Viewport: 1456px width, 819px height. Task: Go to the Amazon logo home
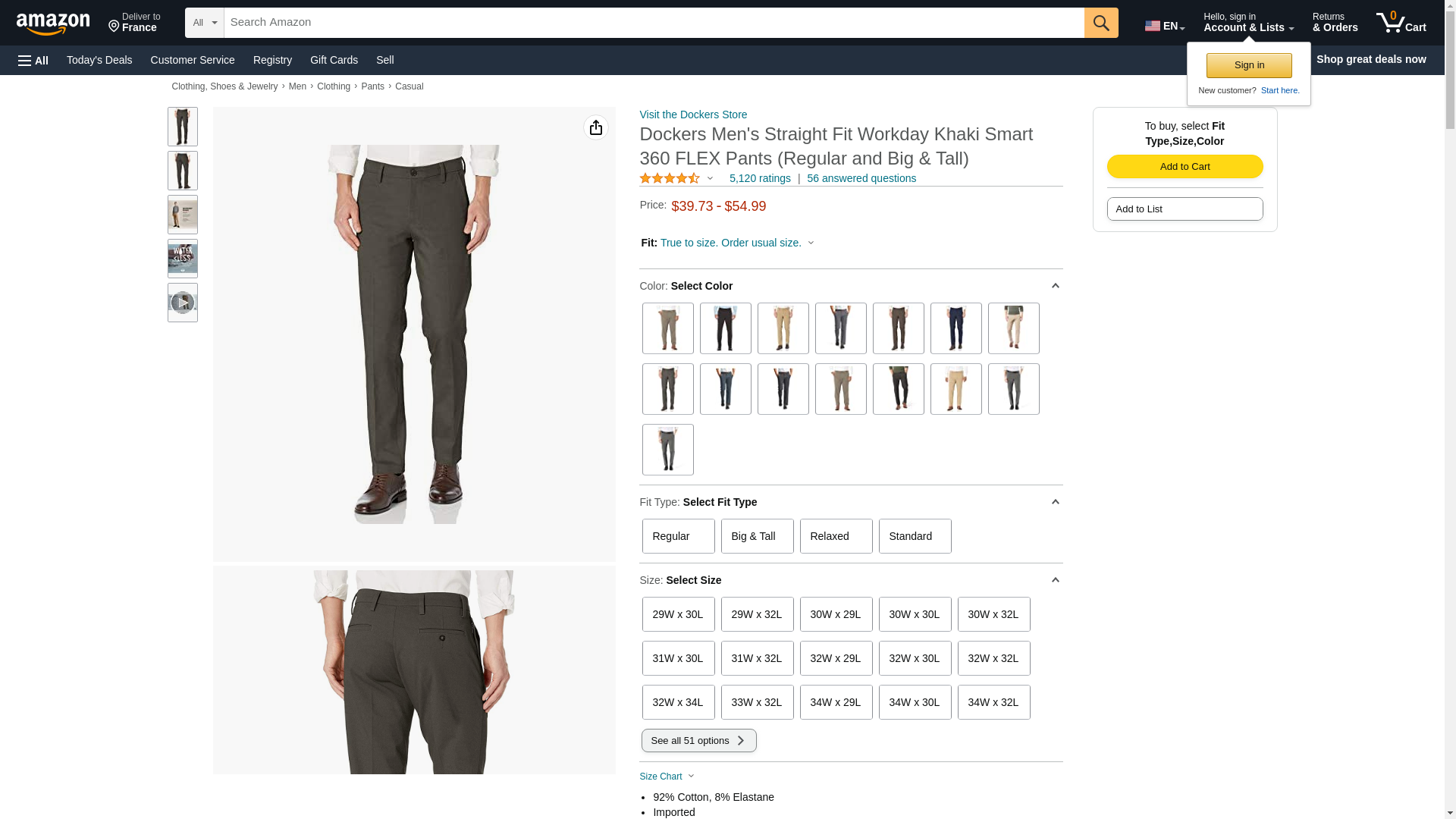[53, 24]
